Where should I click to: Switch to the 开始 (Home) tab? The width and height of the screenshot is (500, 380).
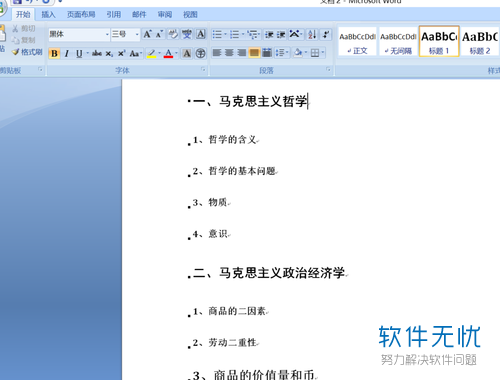tap(23, 14)
